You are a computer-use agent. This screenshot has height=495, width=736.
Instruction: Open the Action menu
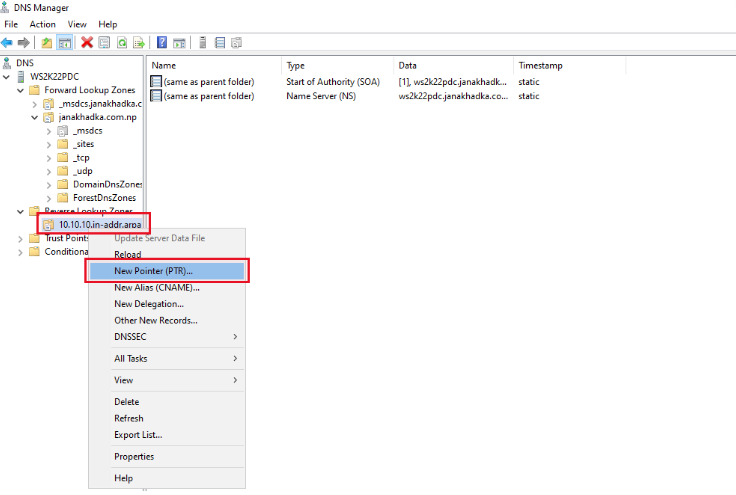(43, 24)
